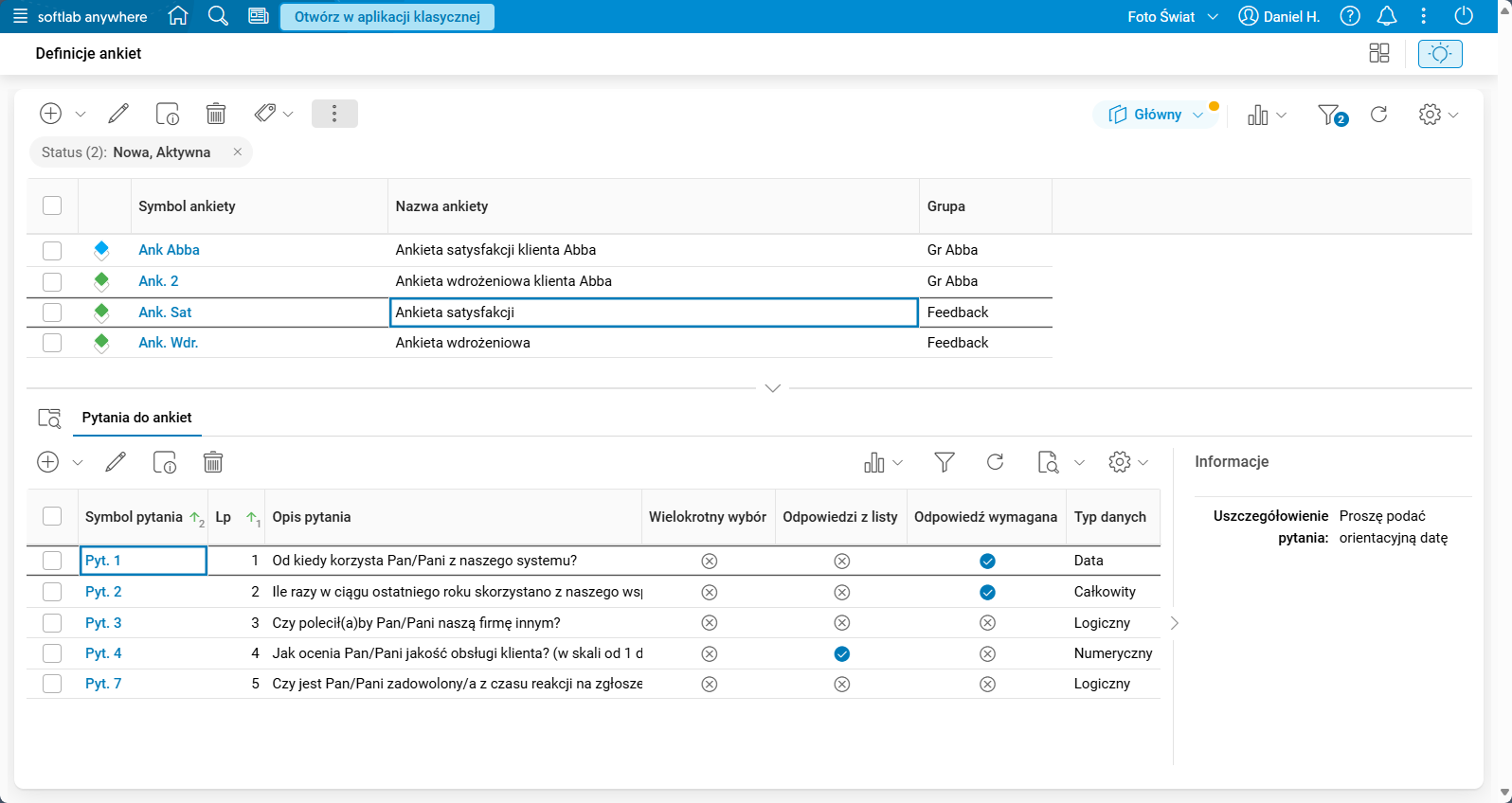Switch to Pytania do ankiet tab
Image resolution: width=1512 pixels, height=803 pixels.
(x=136, y=418)
